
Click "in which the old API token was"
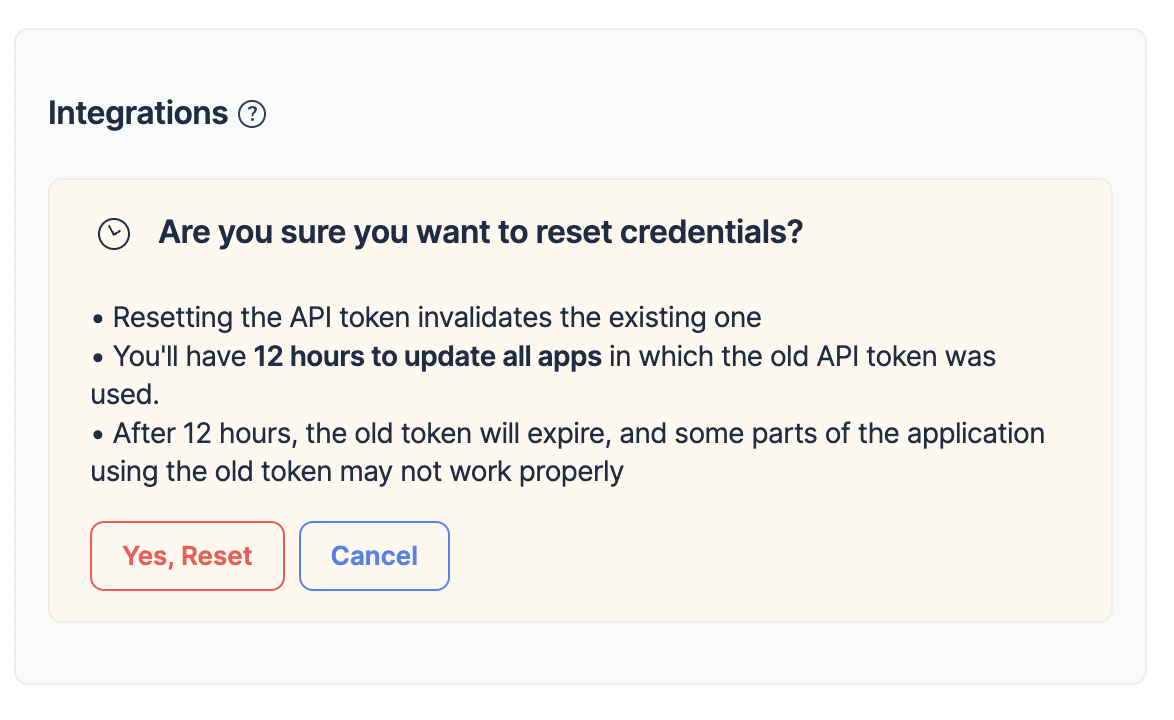[x=803, y=356]
